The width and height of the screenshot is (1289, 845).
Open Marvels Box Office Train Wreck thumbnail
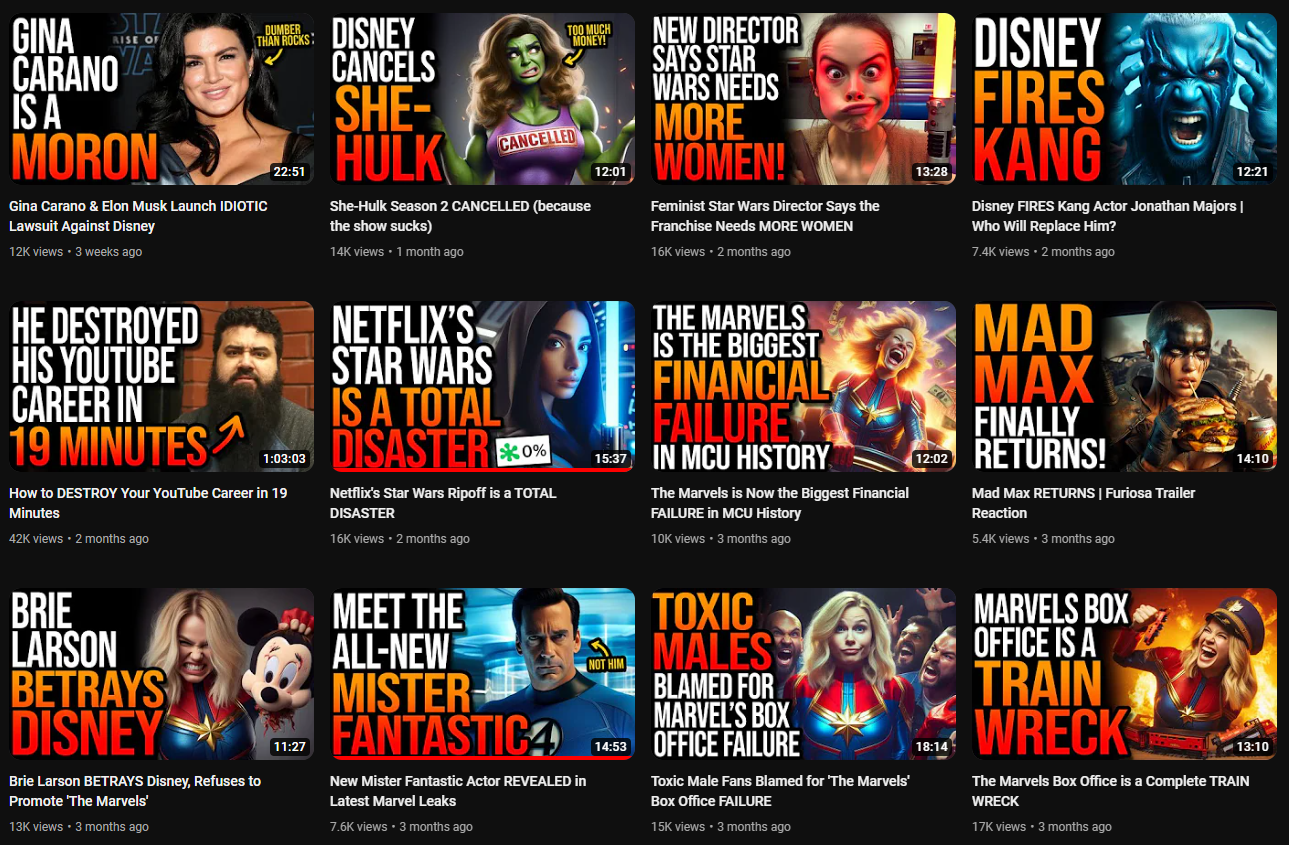(1124, 674)
